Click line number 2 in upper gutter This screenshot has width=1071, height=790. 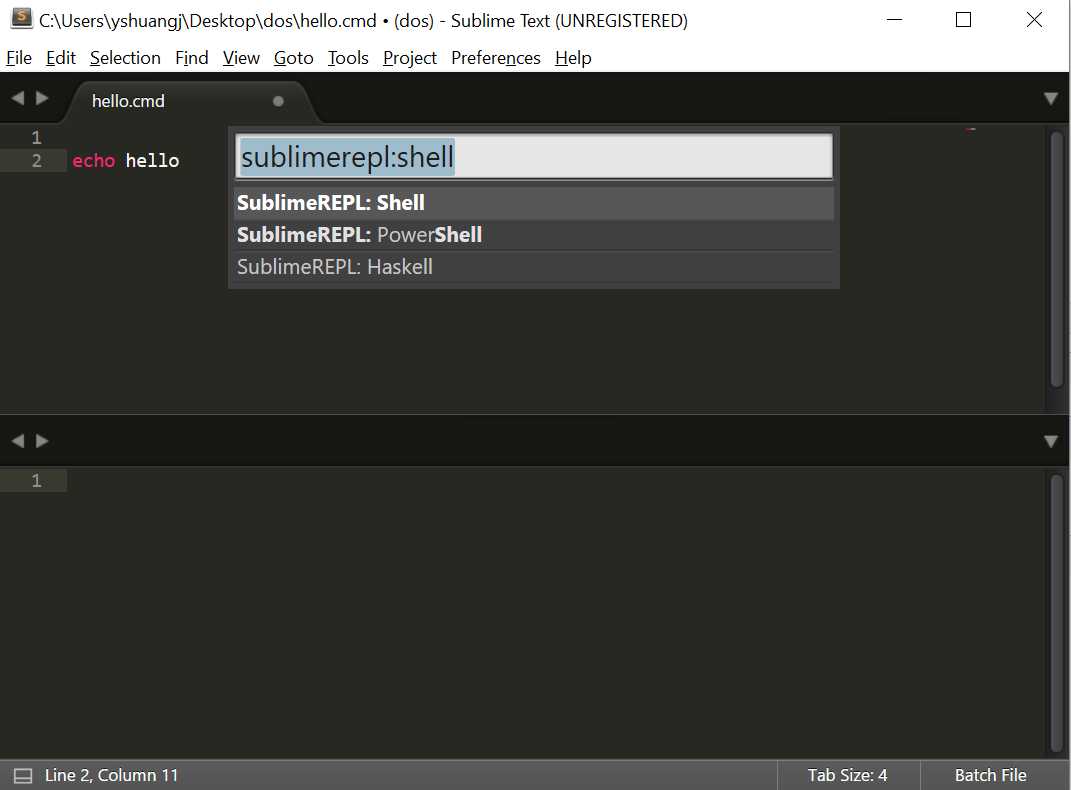(x=37, y=161)
